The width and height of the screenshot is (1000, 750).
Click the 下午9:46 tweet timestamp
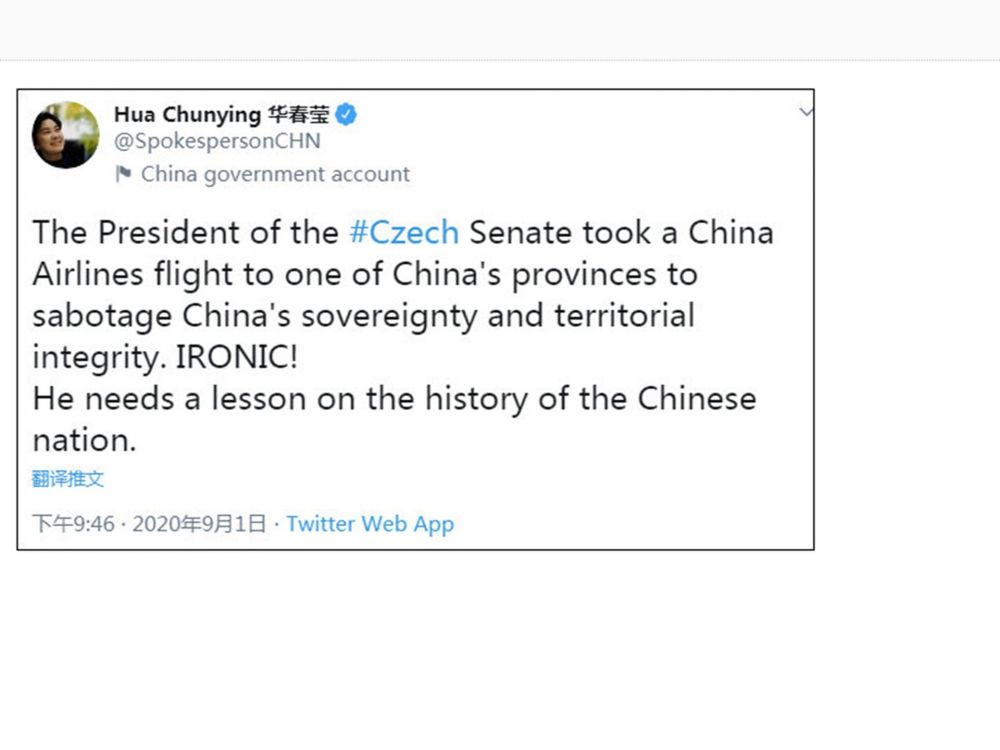73,524
